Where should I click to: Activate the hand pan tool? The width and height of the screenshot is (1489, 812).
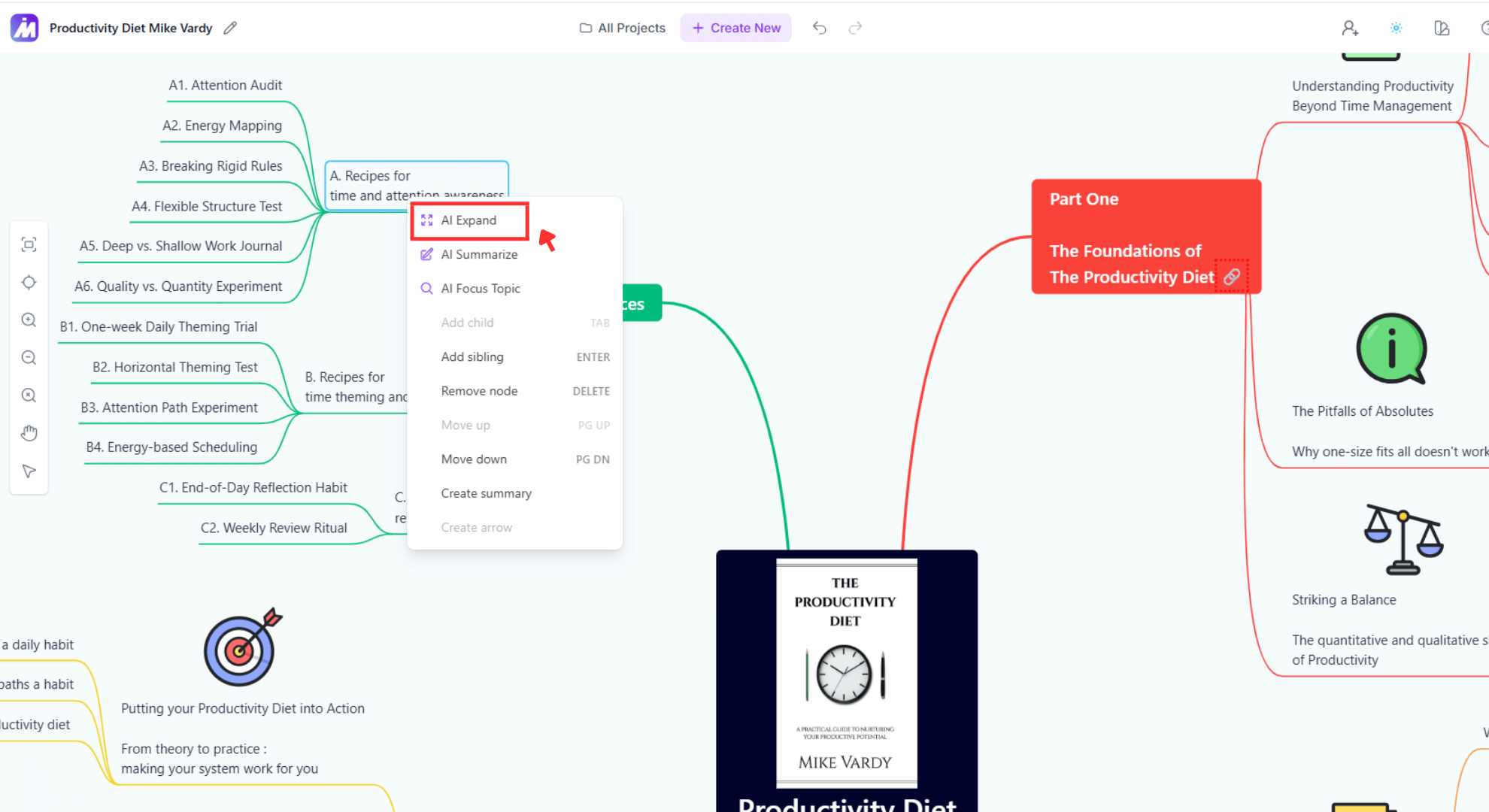coord(29,432)
